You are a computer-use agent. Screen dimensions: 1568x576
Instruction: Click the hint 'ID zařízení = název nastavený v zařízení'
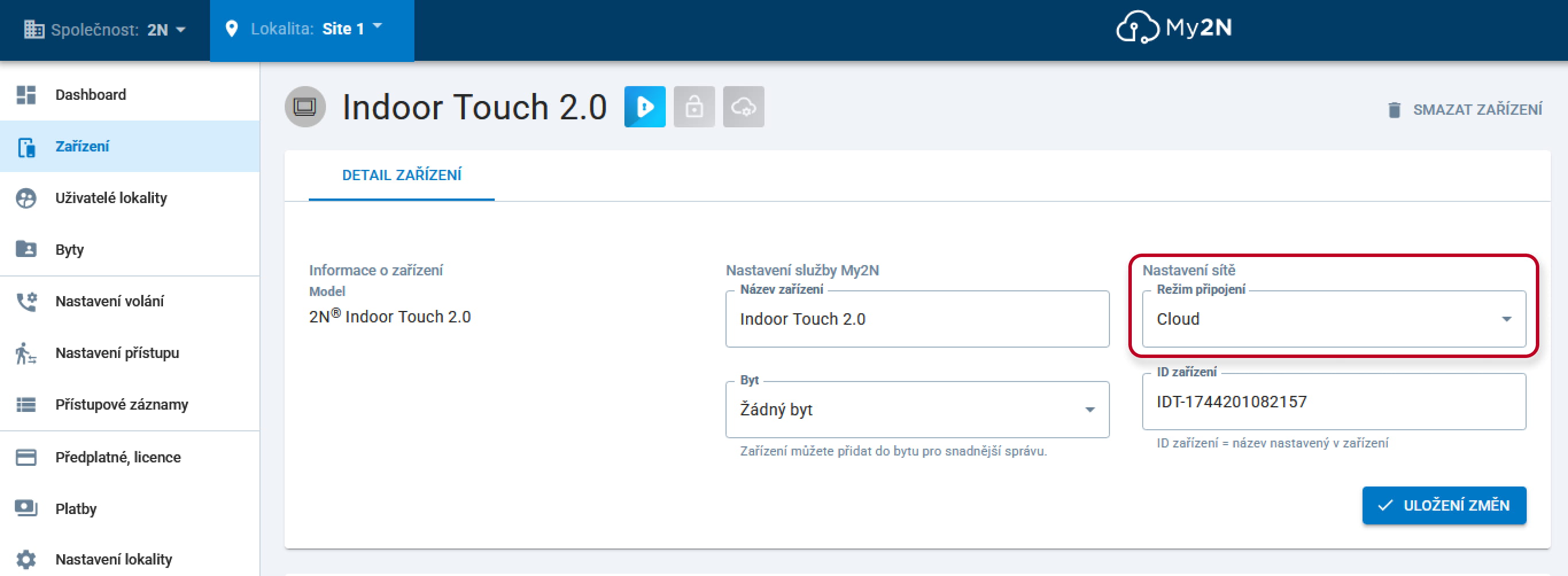coord(1272,443)
